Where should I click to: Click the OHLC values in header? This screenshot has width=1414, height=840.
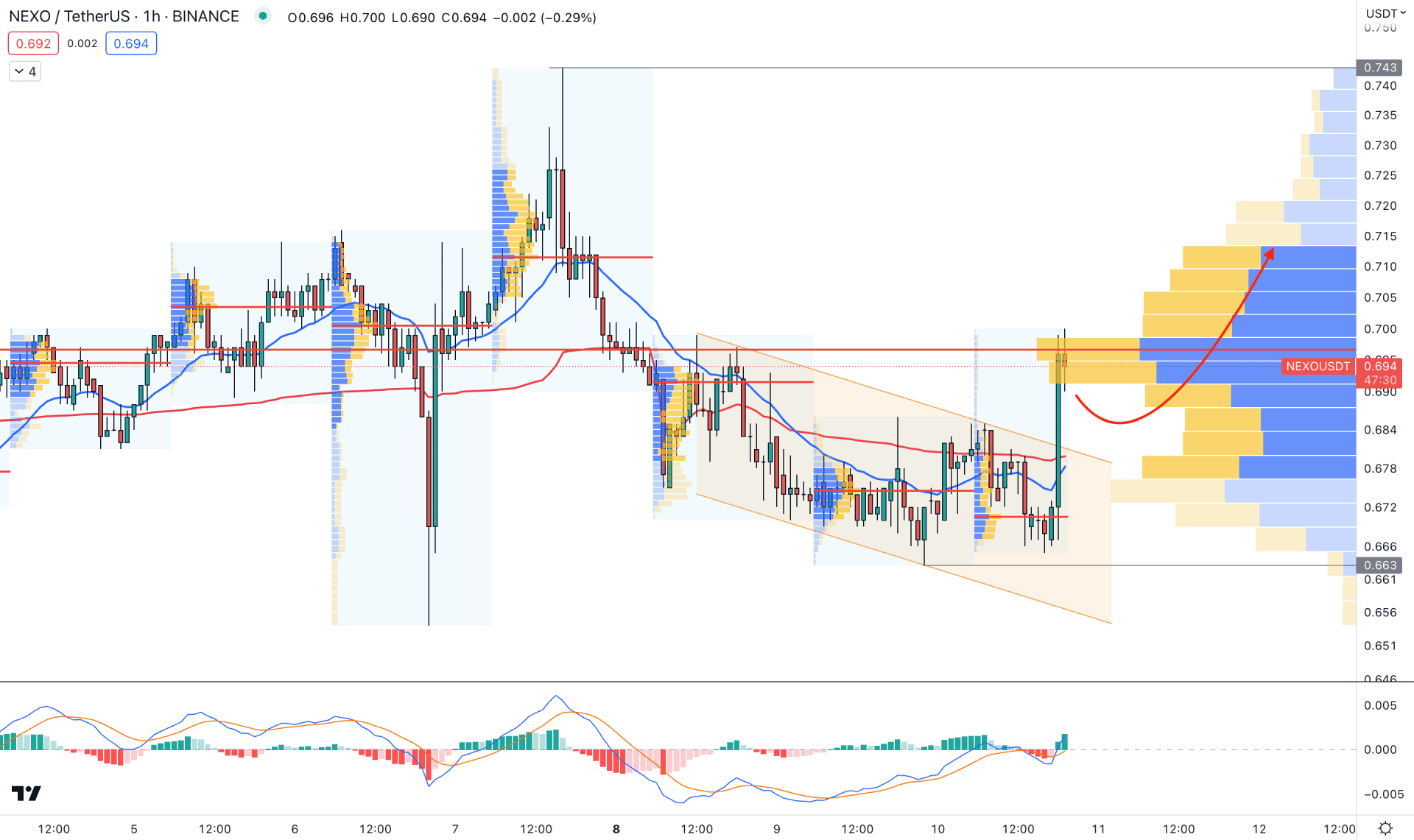(442, 17)
